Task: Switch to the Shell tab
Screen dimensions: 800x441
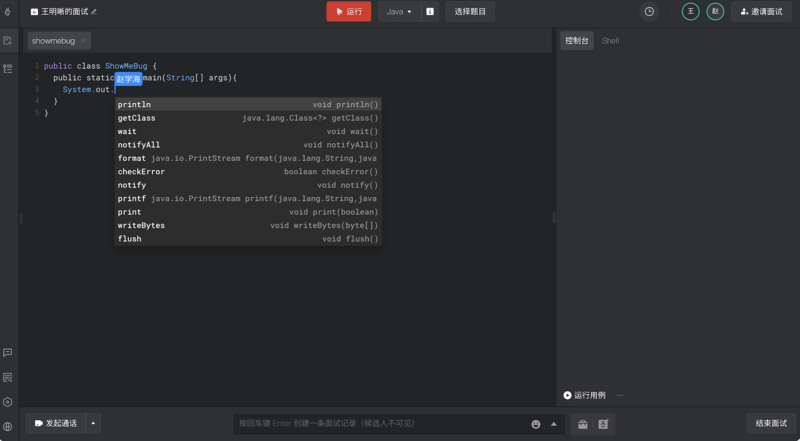Action: coord(610,41)
